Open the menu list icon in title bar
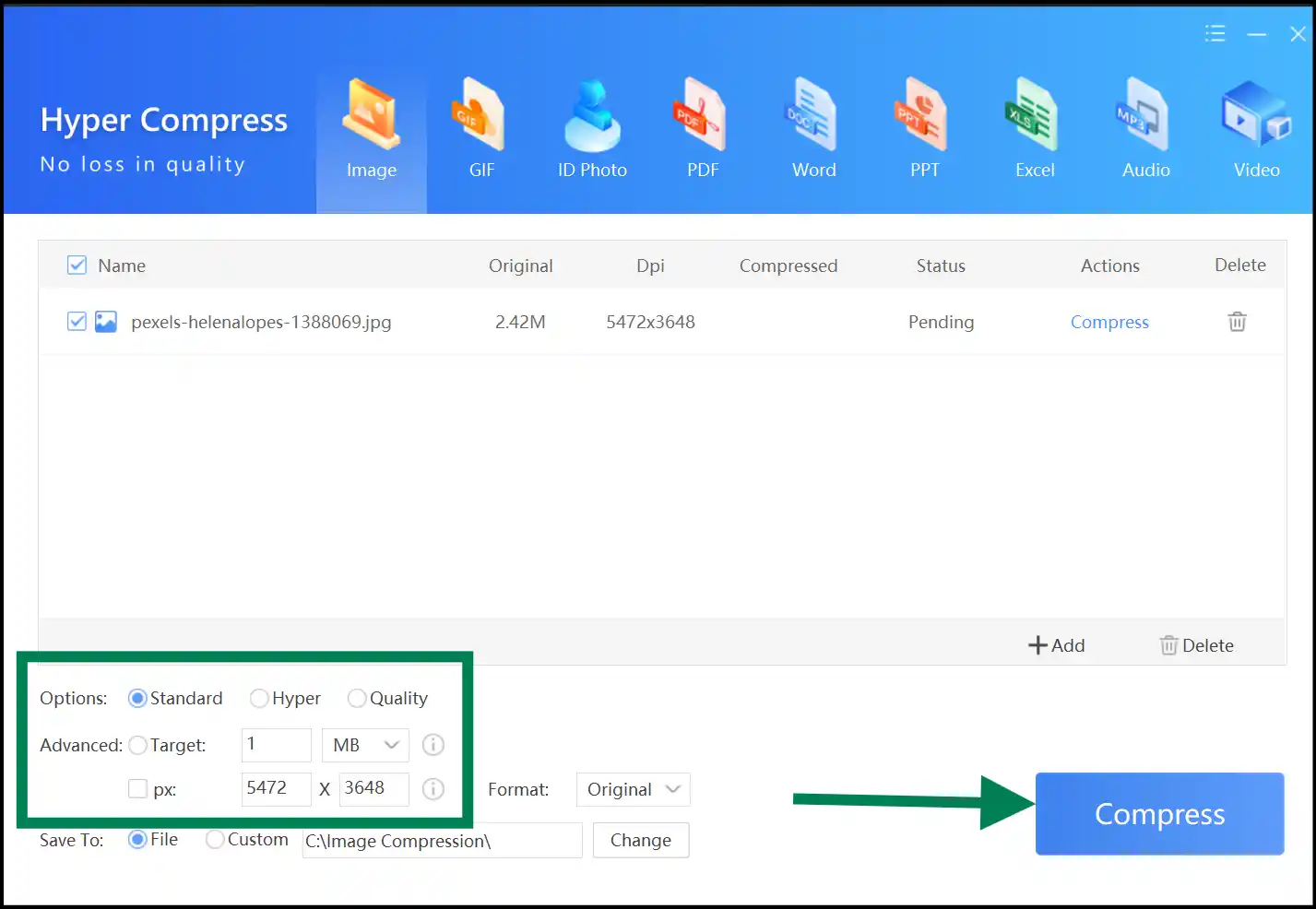This screenshot has height=909, width=1316. (1215, 33)
